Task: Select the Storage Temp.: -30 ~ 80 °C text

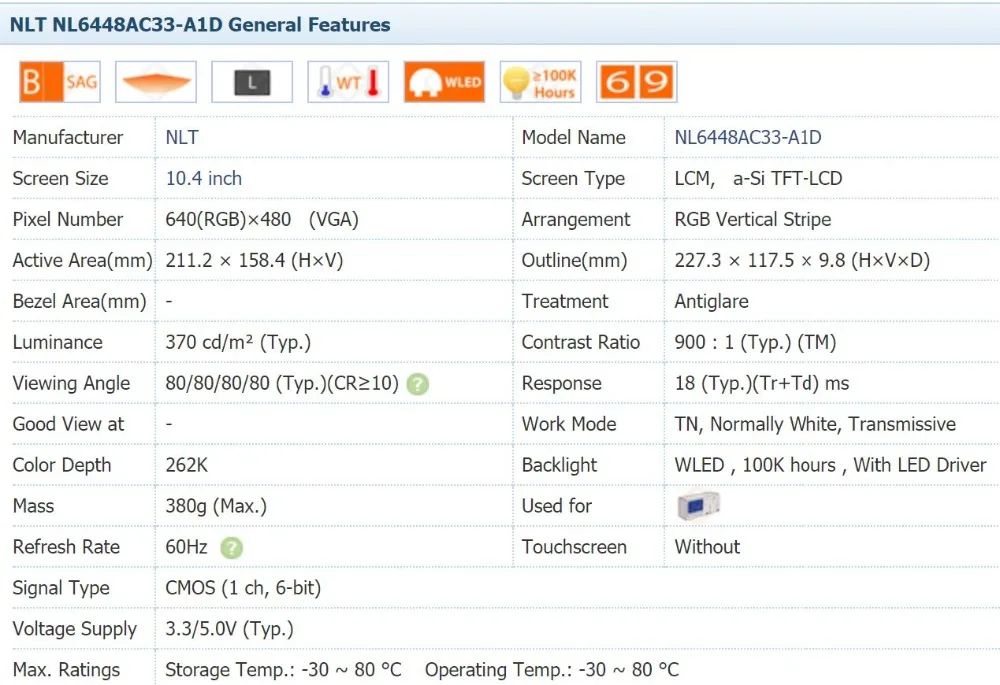Action: click(283, 670)
